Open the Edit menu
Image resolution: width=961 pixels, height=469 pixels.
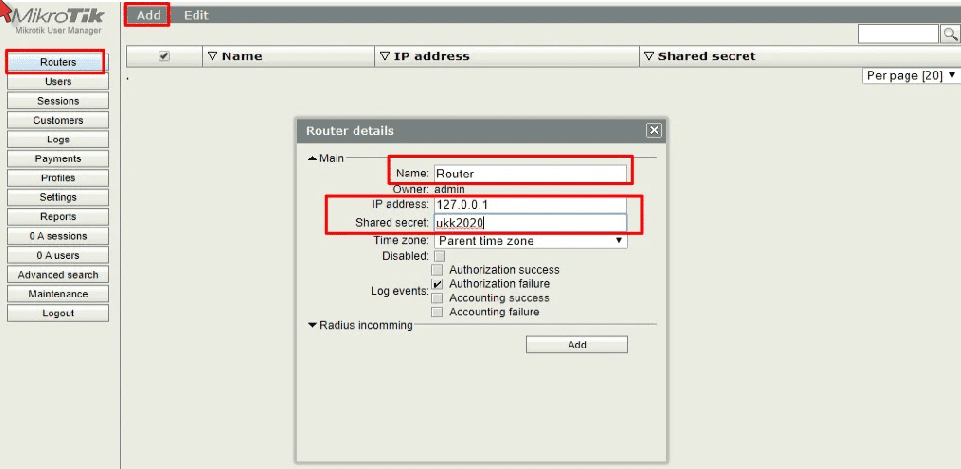[x=196, y=15]
